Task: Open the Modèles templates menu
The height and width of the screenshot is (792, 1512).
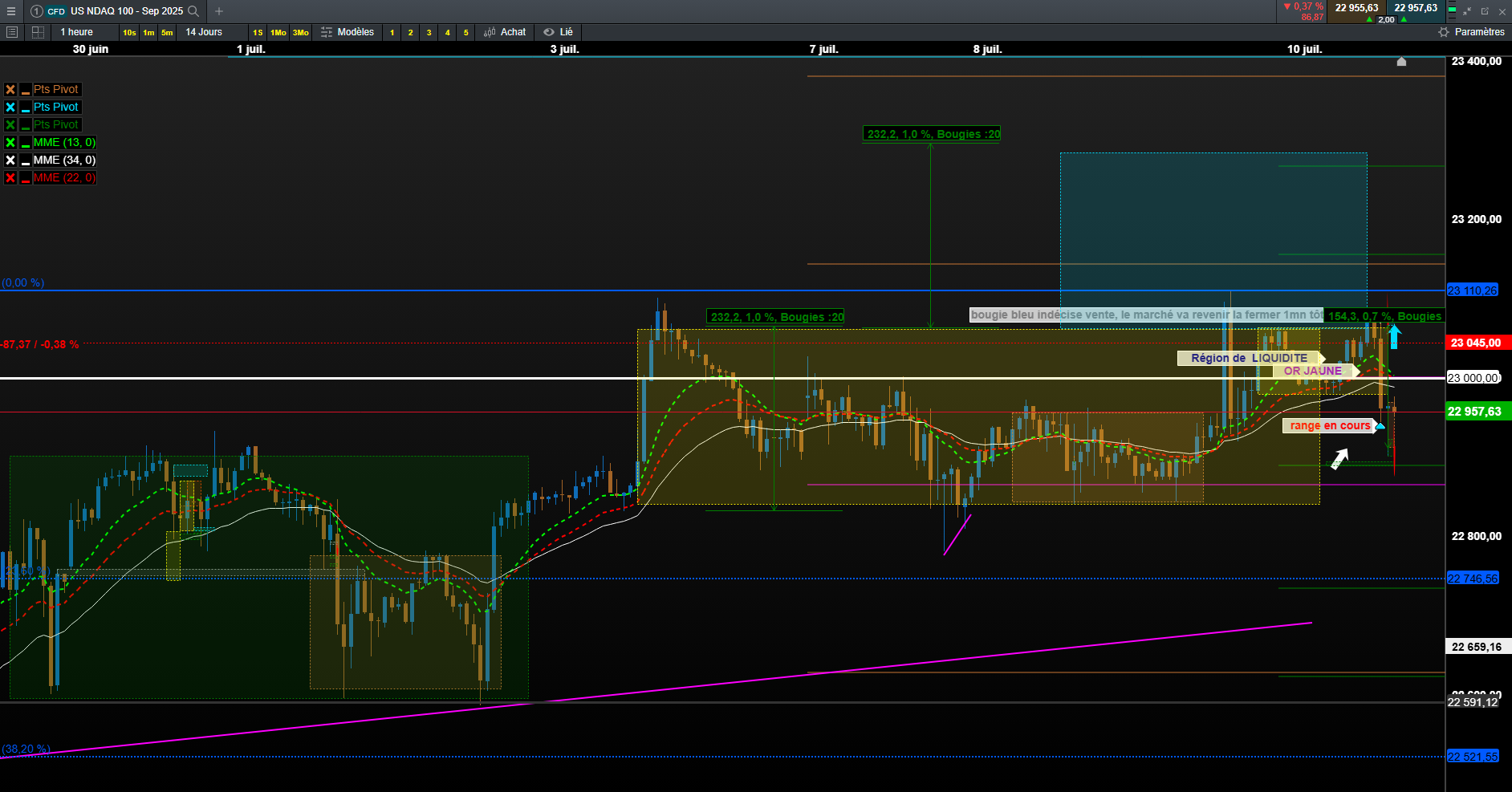Action: tap(348, 32)
